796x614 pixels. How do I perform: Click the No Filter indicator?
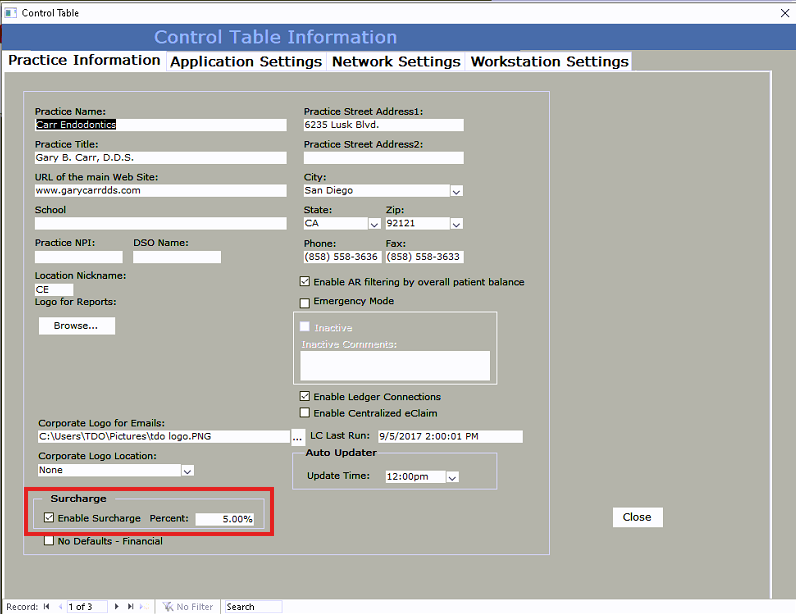click(188, 606)
